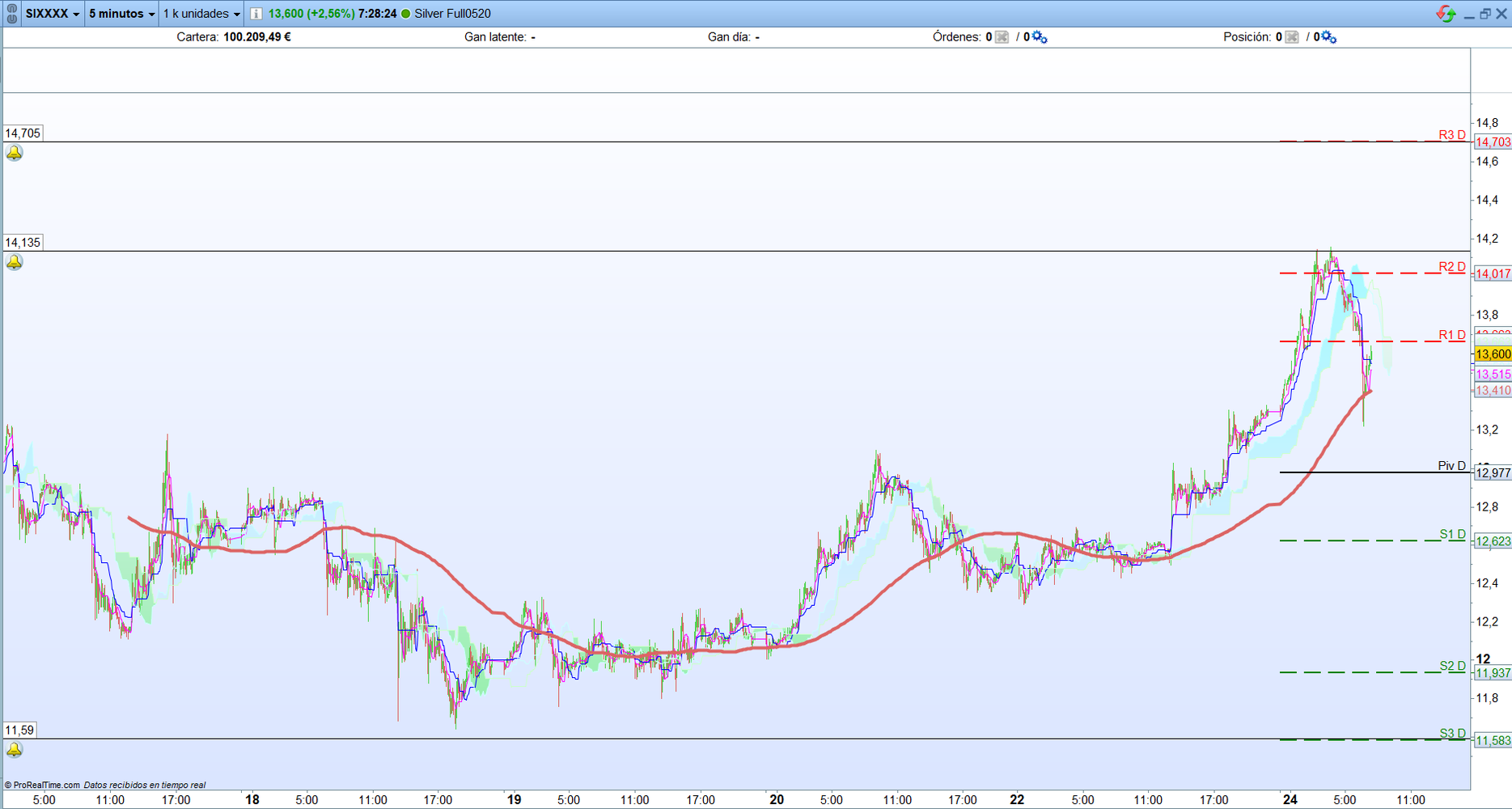
Task: Click the R1 D pivot label
Action: coord(1451,335)
